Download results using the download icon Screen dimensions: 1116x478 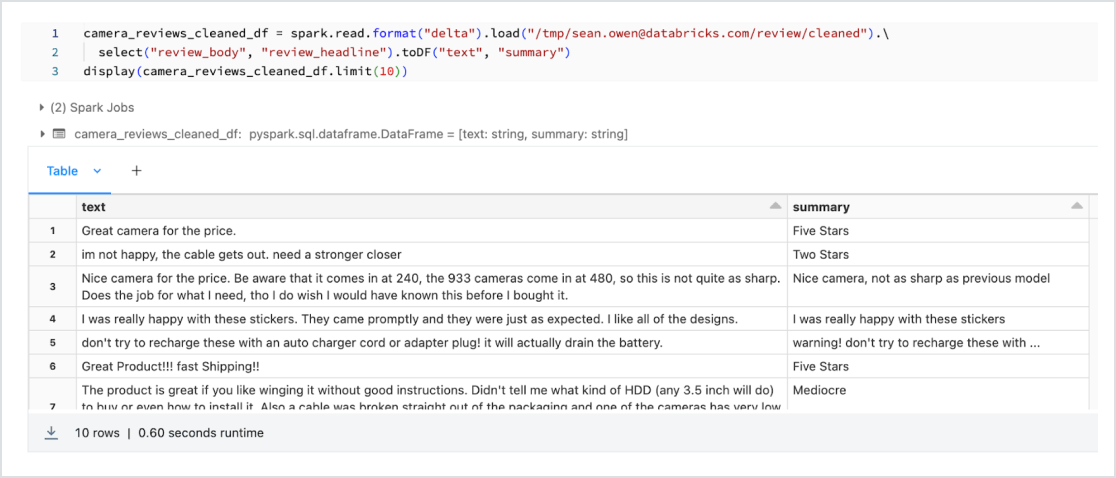point(51,433)
